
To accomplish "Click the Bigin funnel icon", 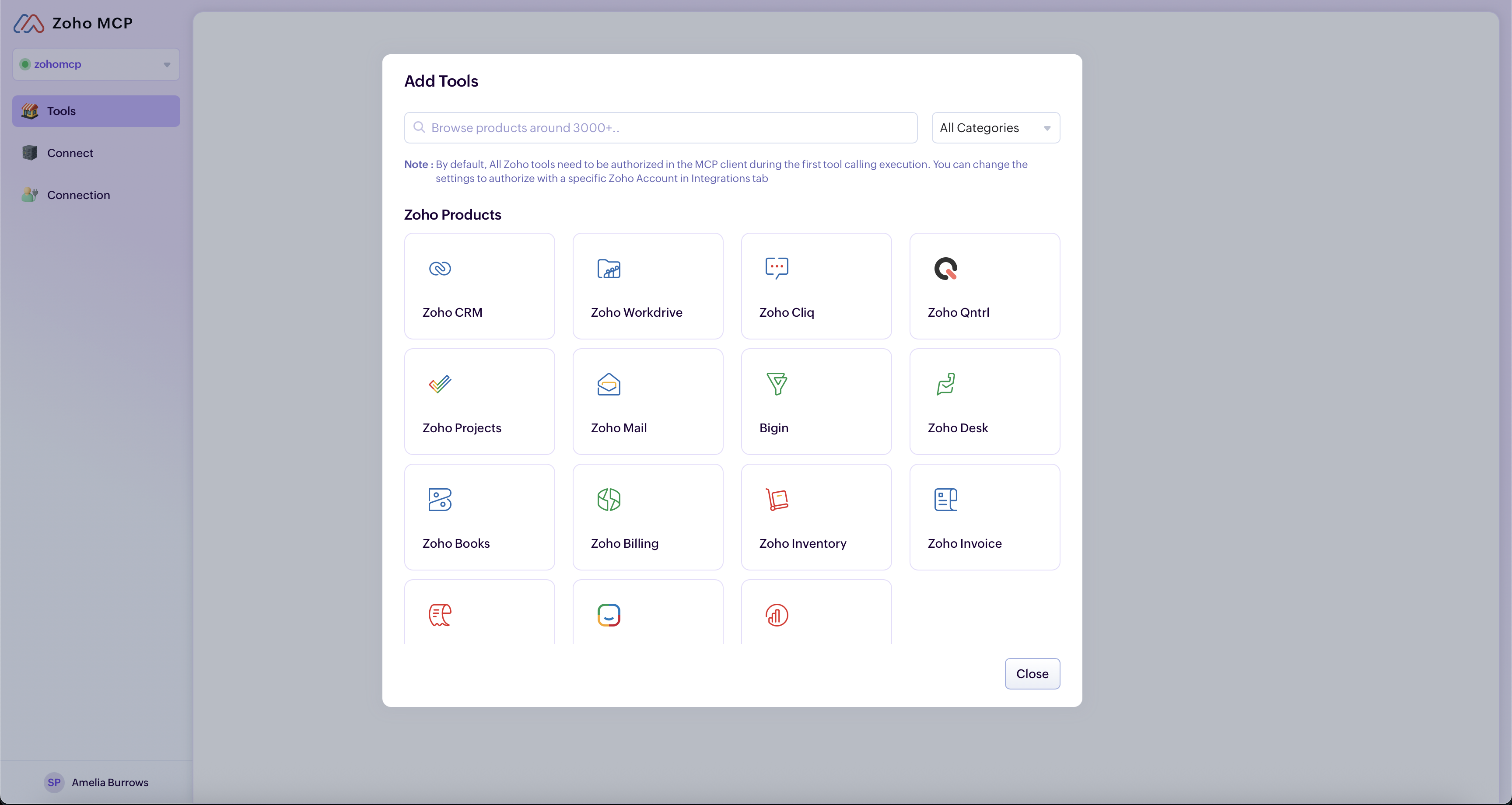I will click(777, 384).
